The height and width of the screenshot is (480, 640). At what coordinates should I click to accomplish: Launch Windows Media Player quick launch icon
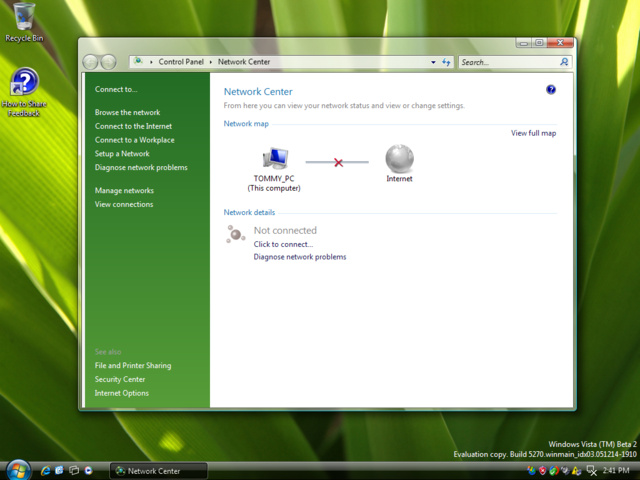pyautogui.click(x=88, y=471)
